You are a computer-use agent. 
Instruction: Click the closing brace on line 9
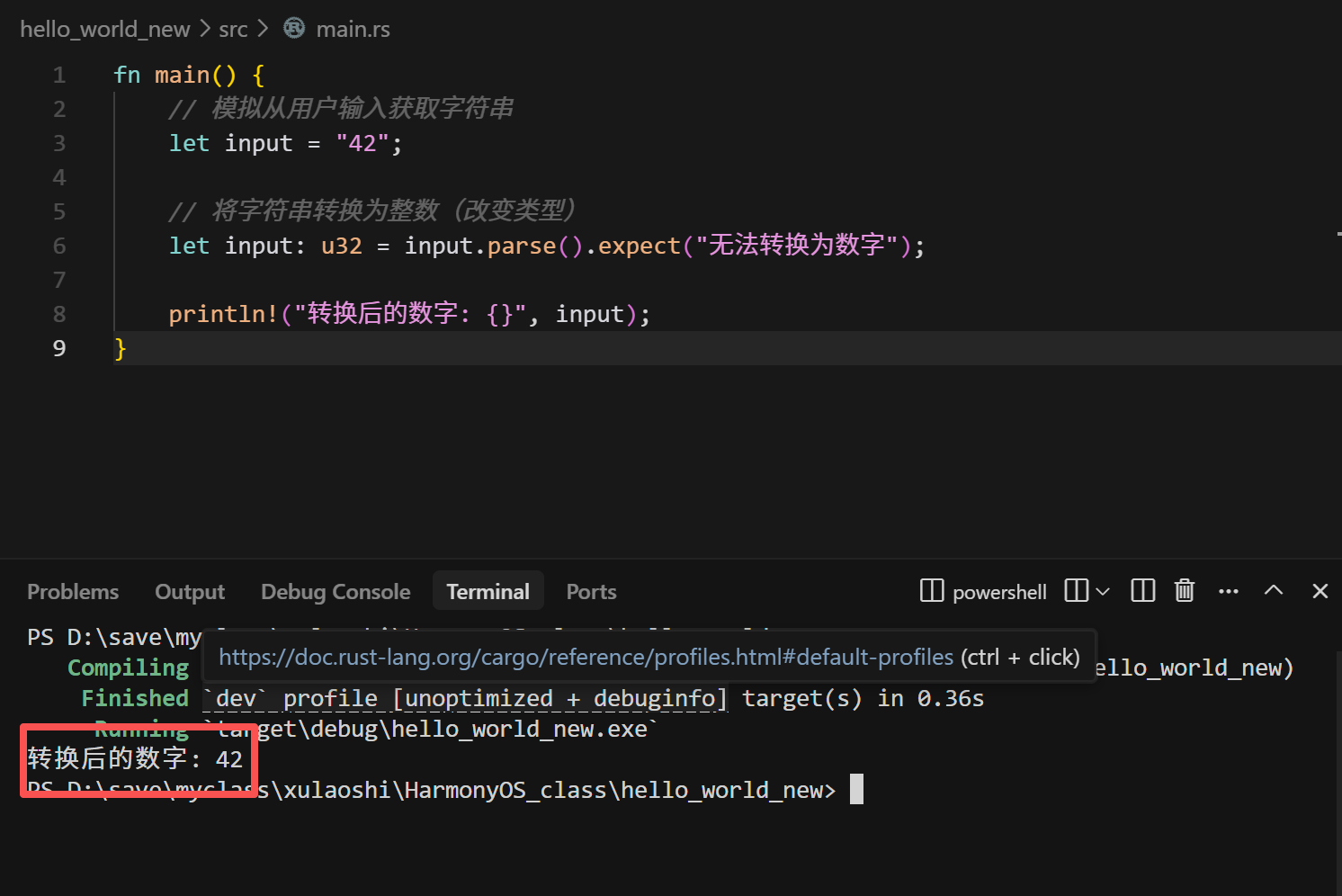(x=121, y=349)
